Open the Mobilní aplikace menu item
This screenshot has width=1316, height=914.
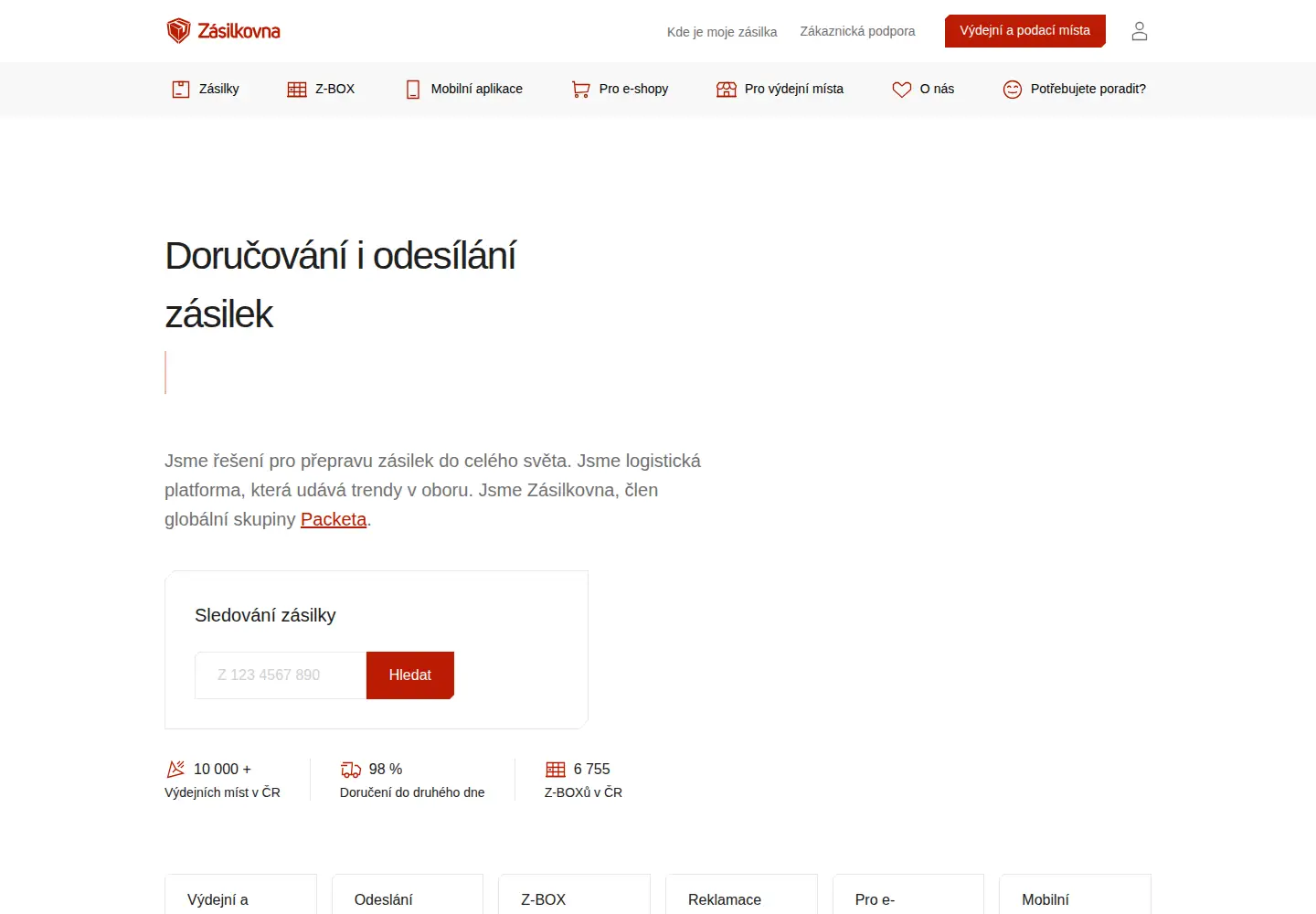click(464, 89)
